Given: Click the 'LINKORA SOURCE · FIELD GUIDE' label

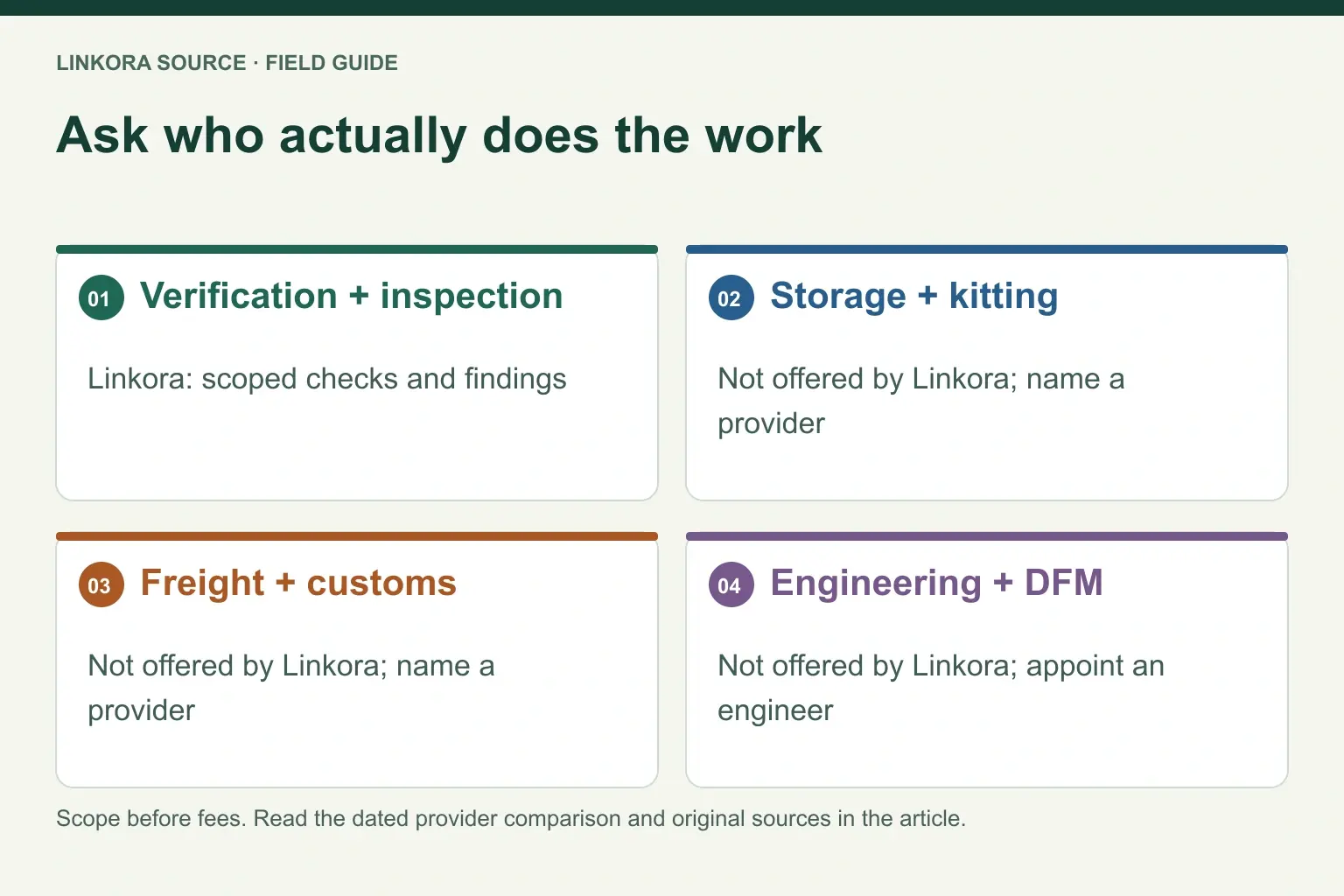Looking at the screenshot, I should (227, 63).
